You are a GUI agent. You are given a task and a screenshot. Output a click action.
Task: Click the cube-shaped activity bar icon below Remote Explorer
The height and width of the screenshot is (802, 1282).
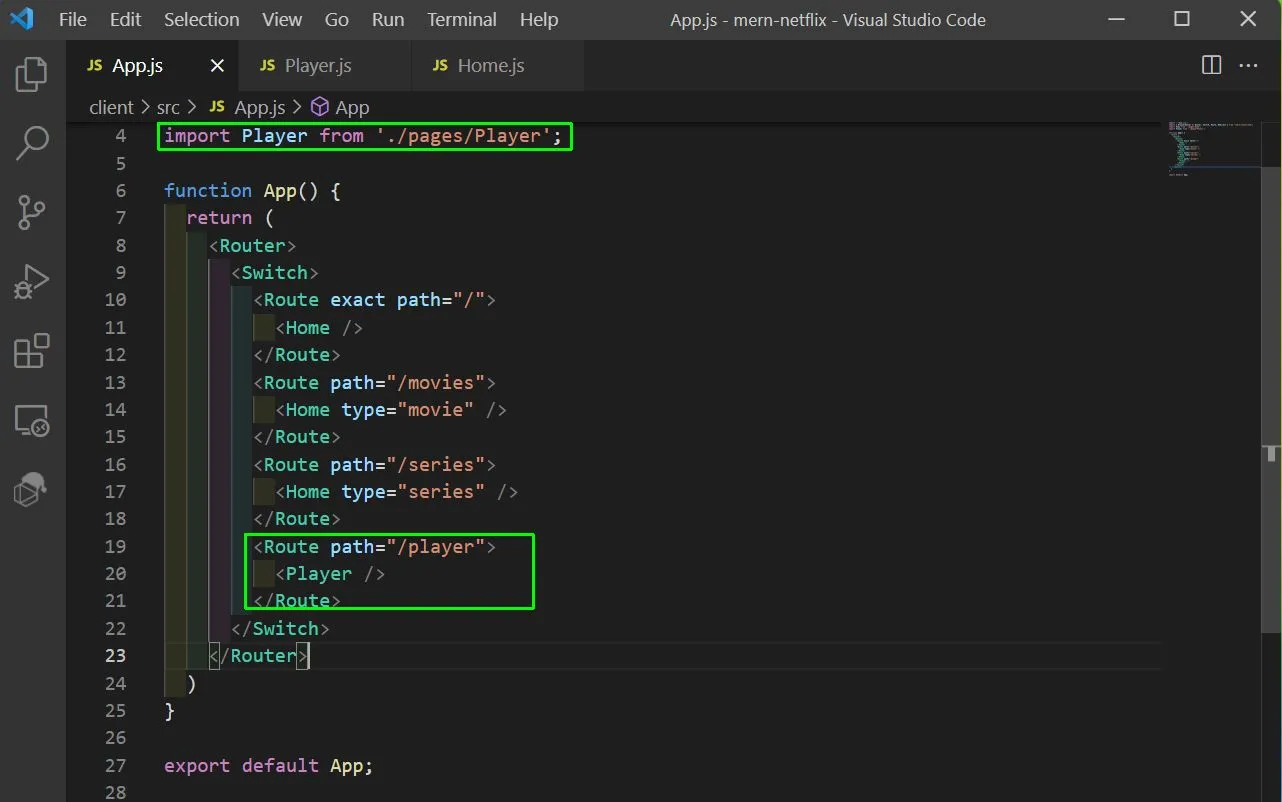[30, 489]
